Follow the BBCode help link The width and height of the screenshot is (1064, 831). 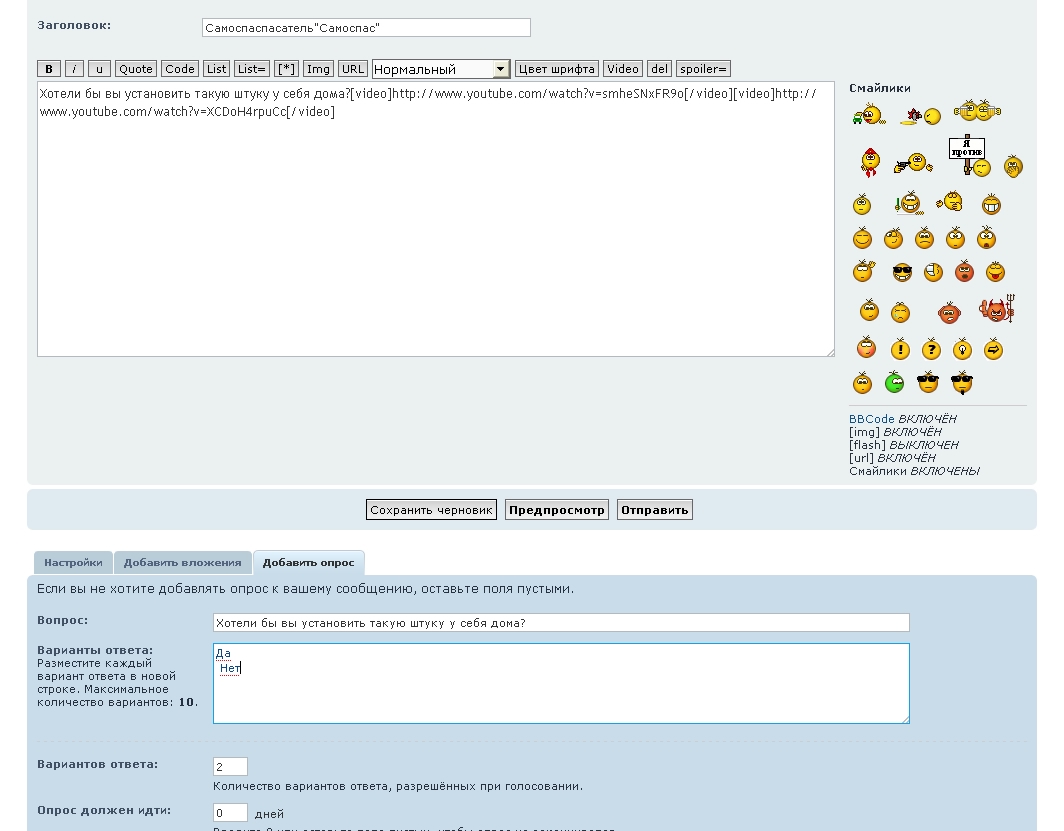coord(871,419)
